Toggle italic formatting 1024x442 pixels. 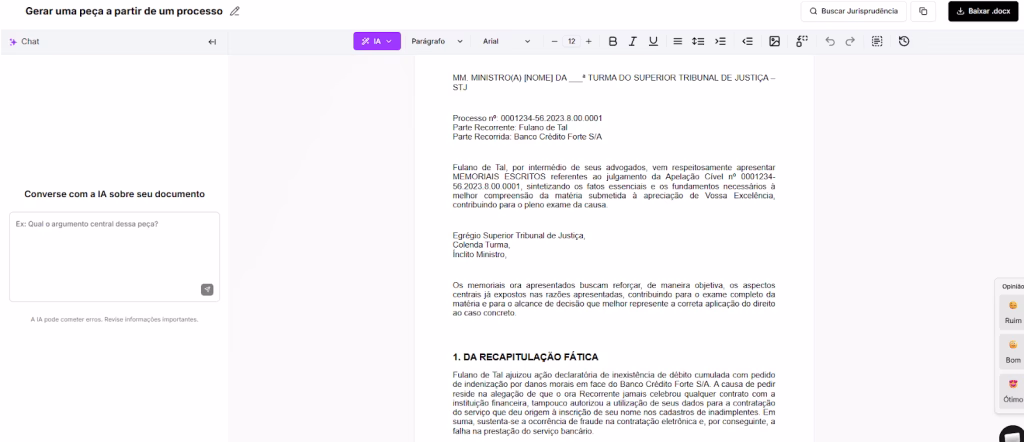(x=632, y=41)
